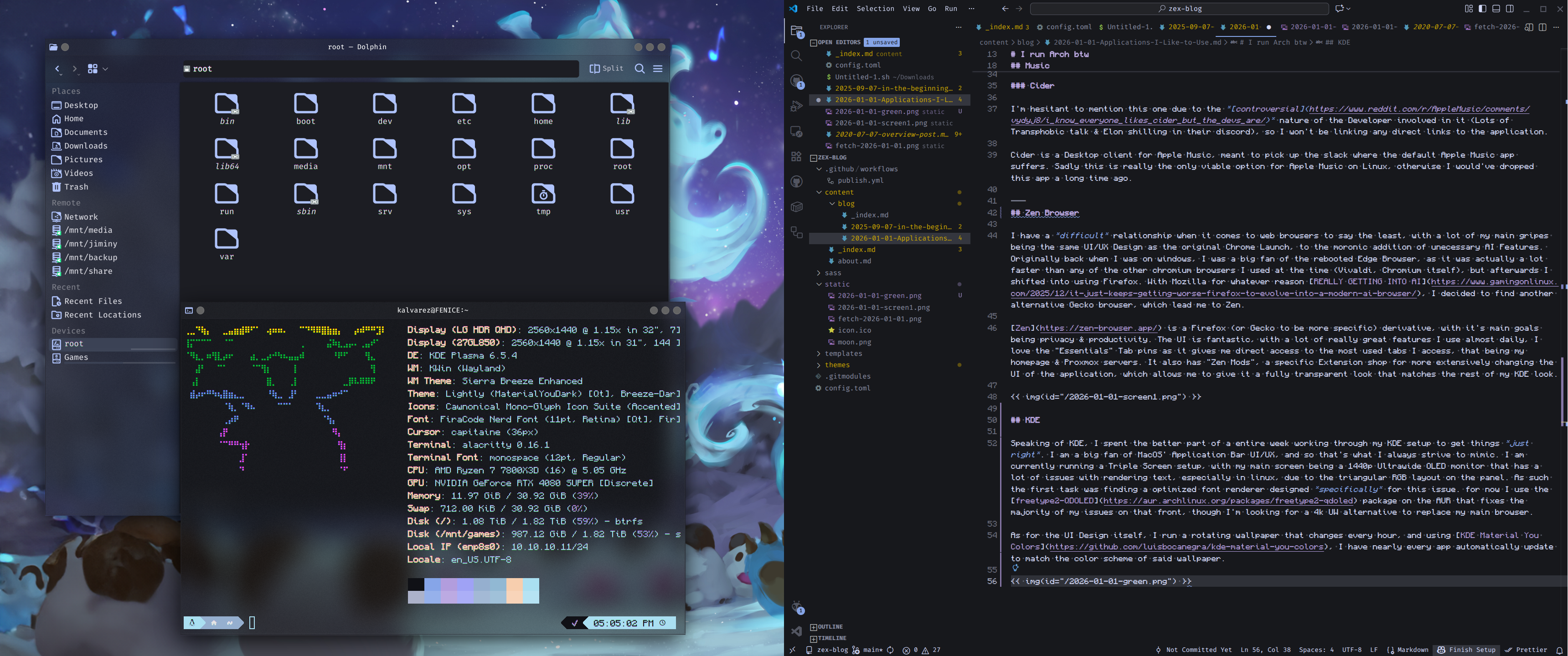Collapse the content folder in explorer
The height and width of the screenshot is (656, 1568).
(x=839, y=192)
